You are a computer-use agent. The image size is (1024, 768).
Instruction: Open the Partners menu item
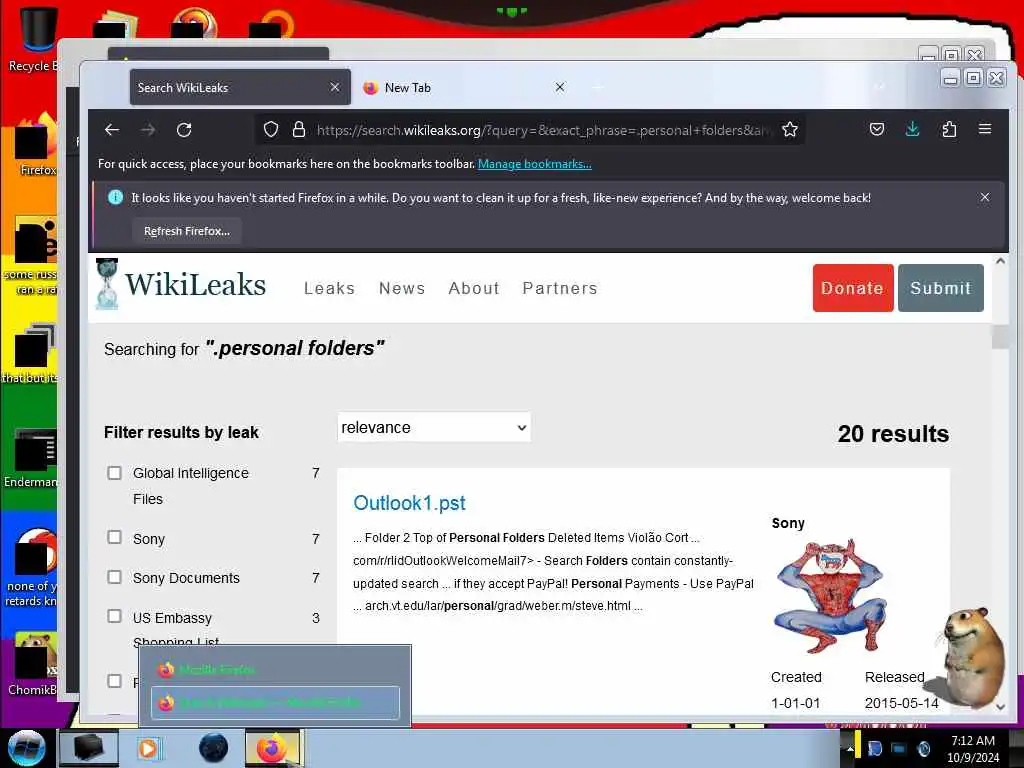click(x=560, y=288)
